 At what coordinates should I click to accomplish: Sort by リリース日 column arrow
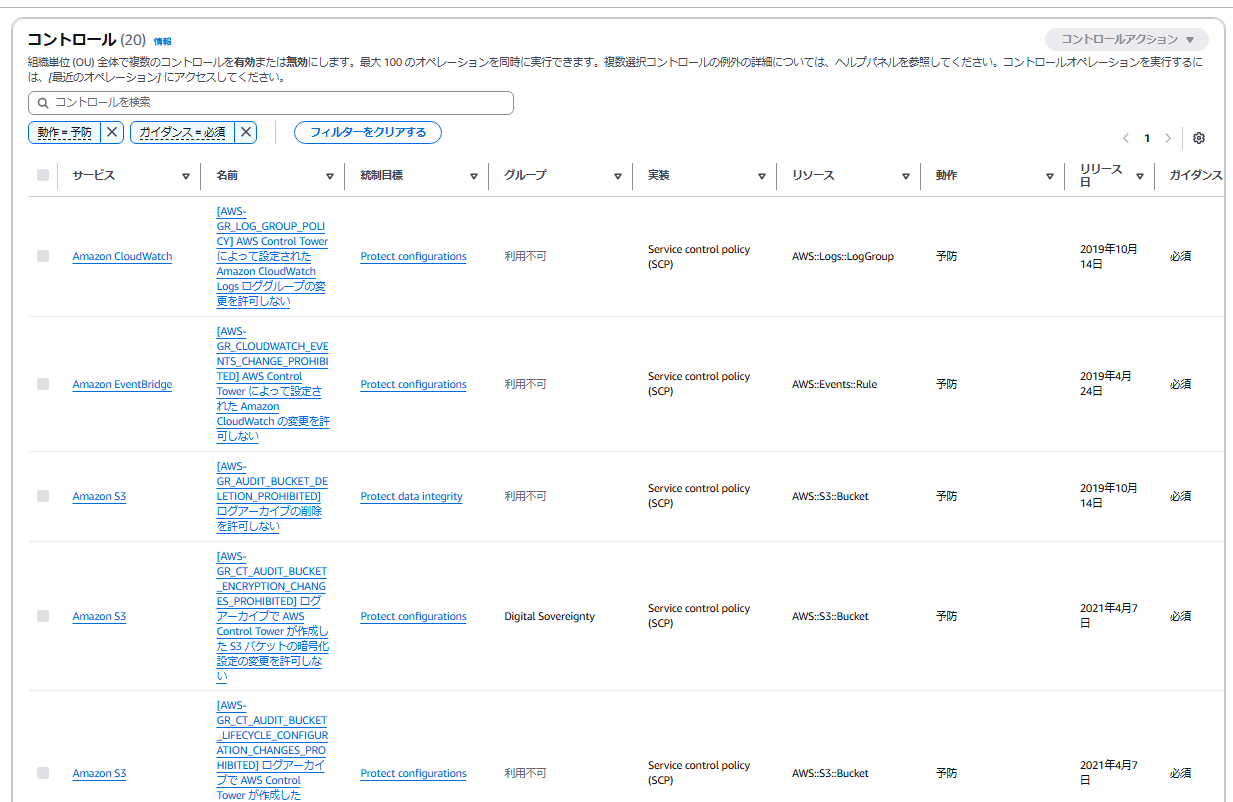1140,176
